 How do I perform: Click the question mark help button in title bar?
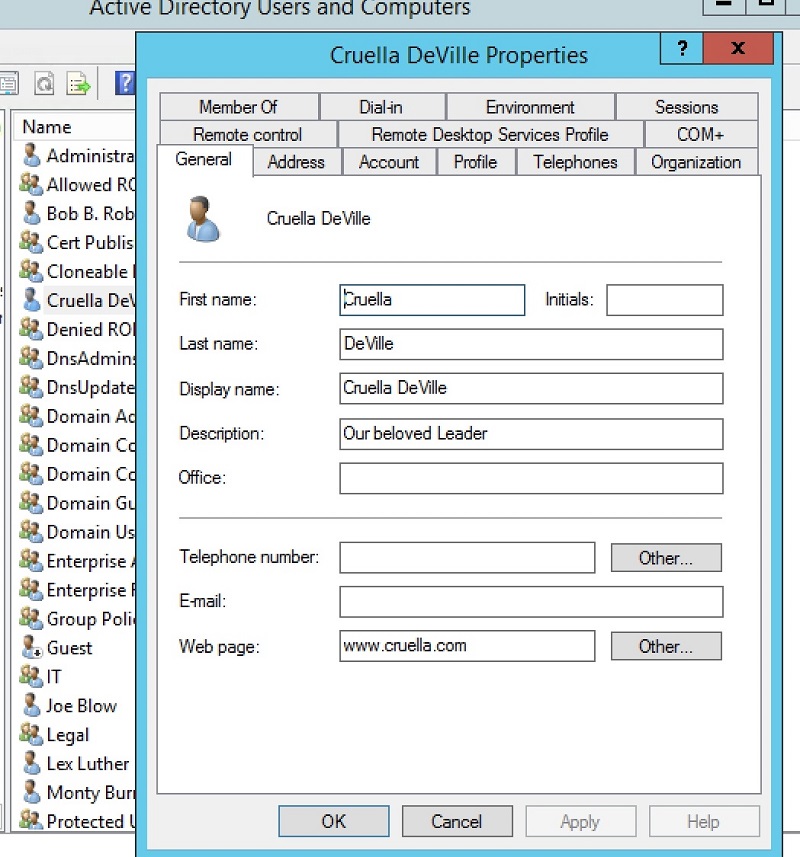pos(682,49)
